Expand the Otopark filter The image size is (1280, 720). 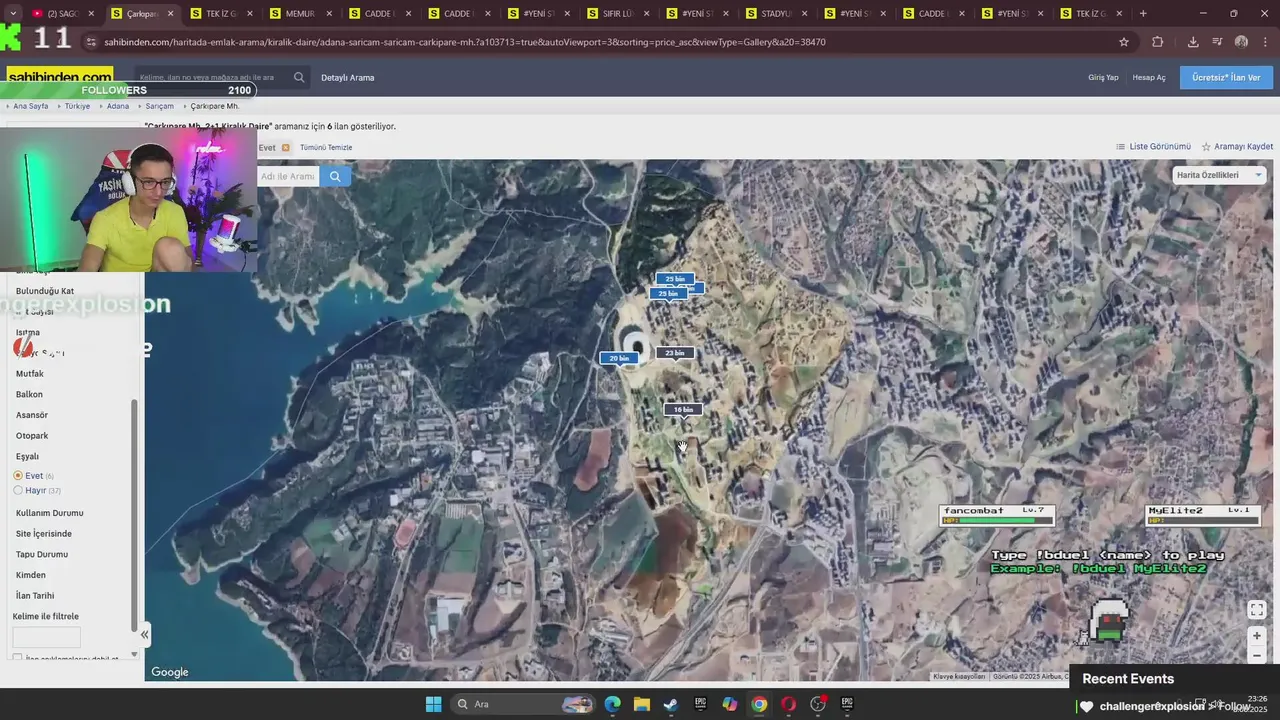pyautogui.click(x=32, y=436)
